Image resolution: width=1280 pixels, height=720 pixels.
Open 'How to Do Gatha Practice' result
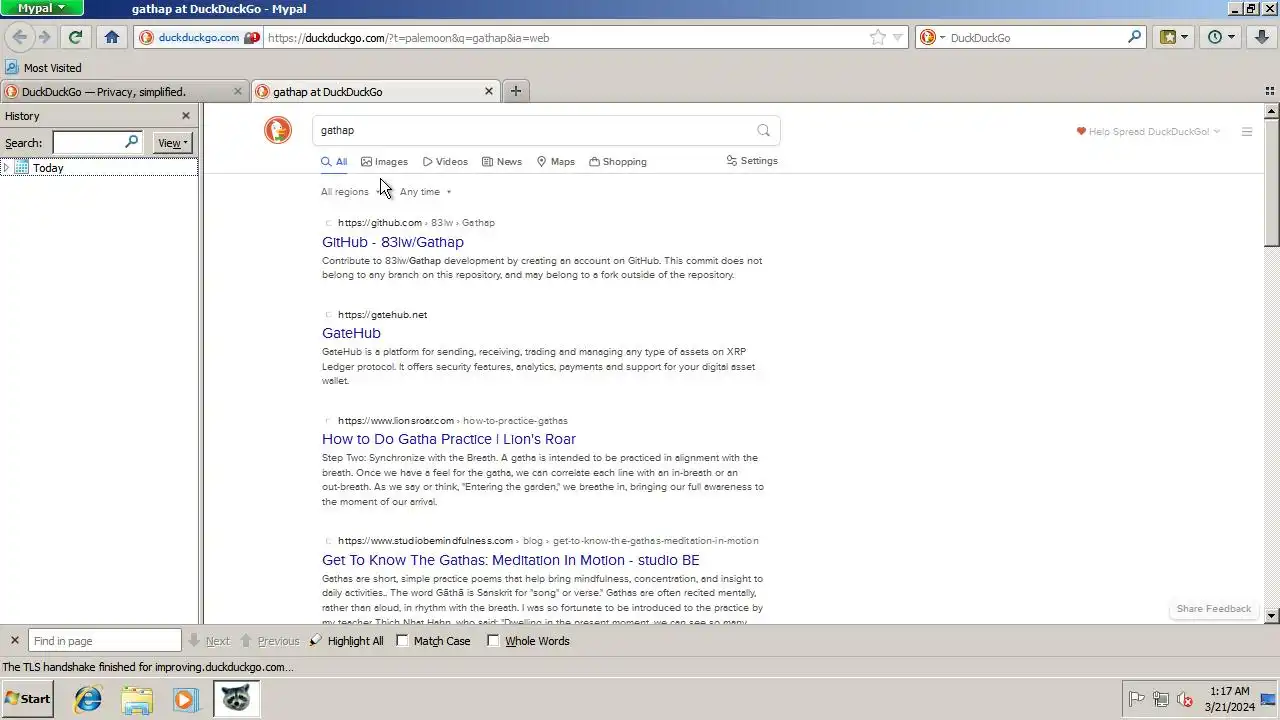click(449, 439)
